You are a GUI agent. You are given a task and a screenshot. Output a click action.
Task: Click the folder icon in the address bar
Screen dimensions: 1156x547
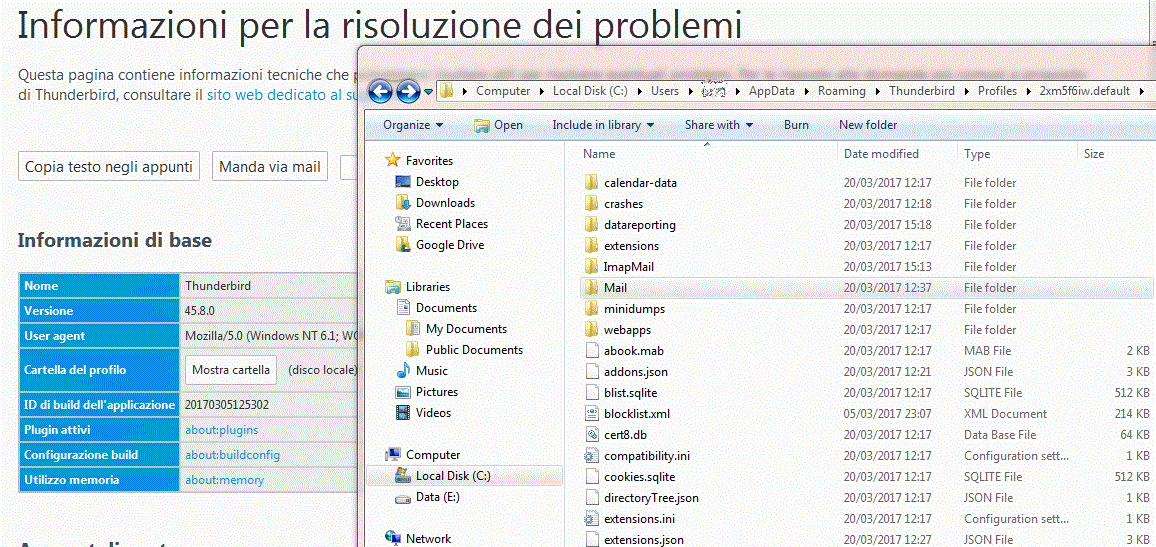click(447, 91)
